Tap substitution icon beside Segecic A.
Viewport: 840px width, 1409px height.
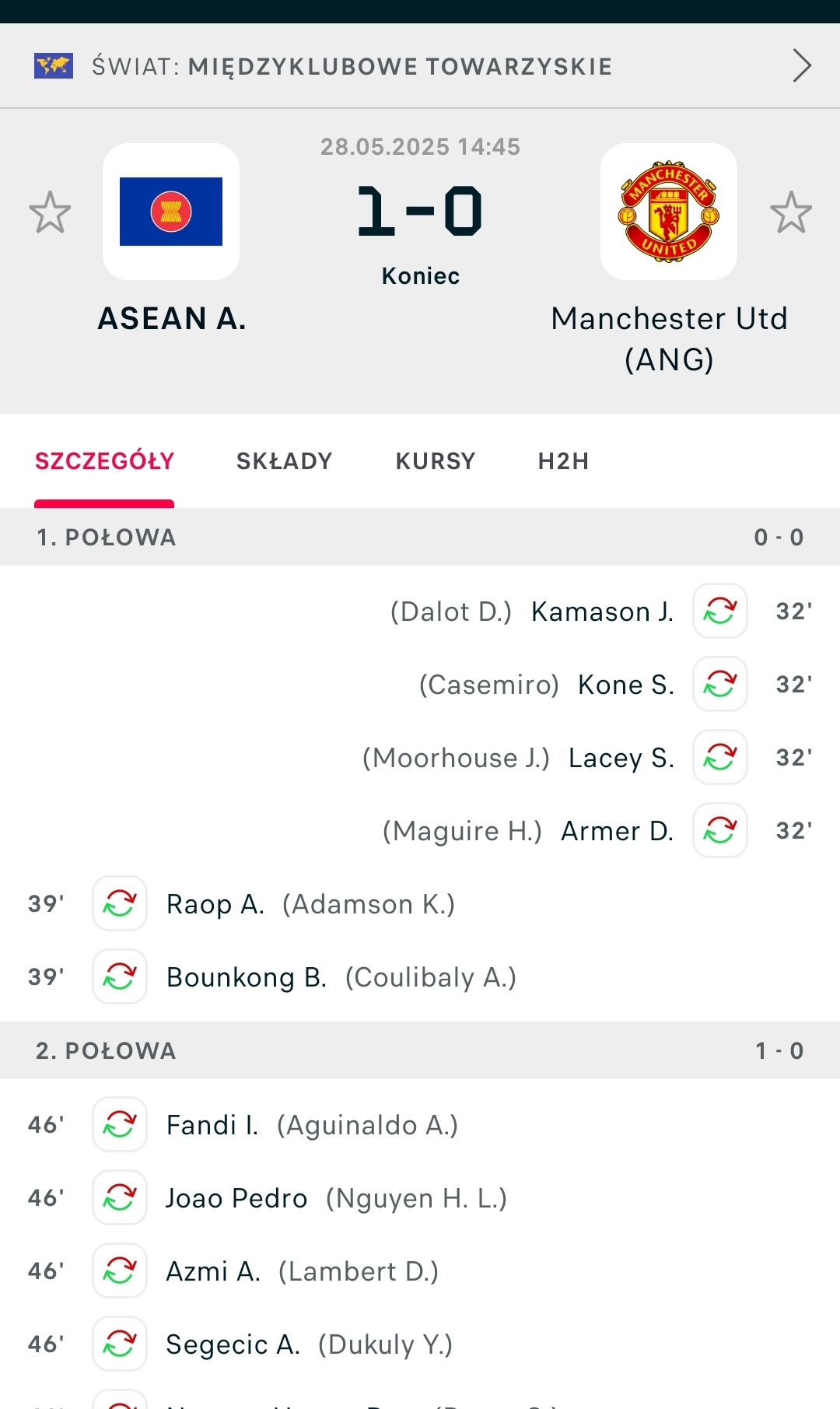[x=120, y=1344]
